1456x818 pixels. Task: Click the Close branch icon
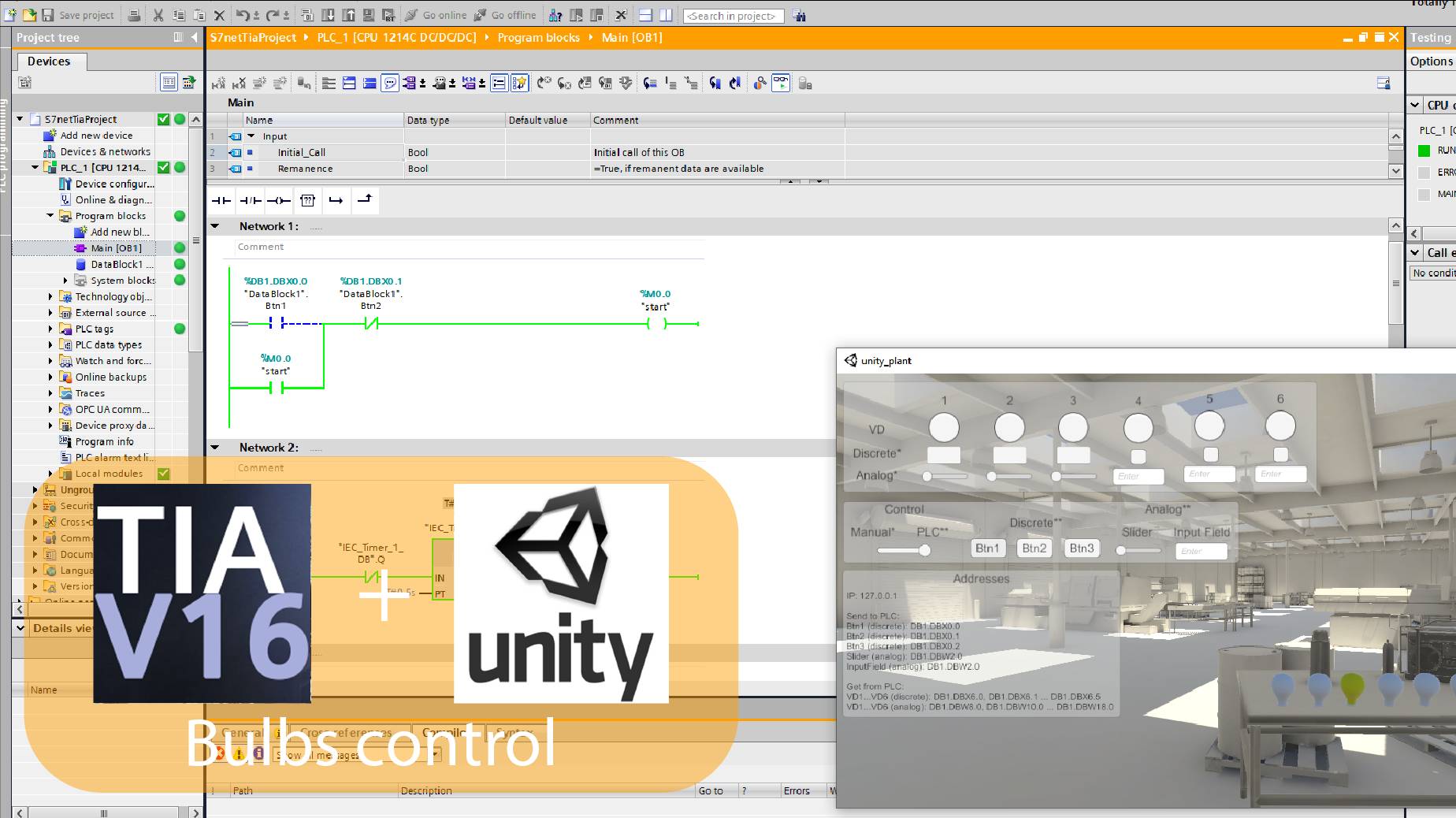point(365,200)
